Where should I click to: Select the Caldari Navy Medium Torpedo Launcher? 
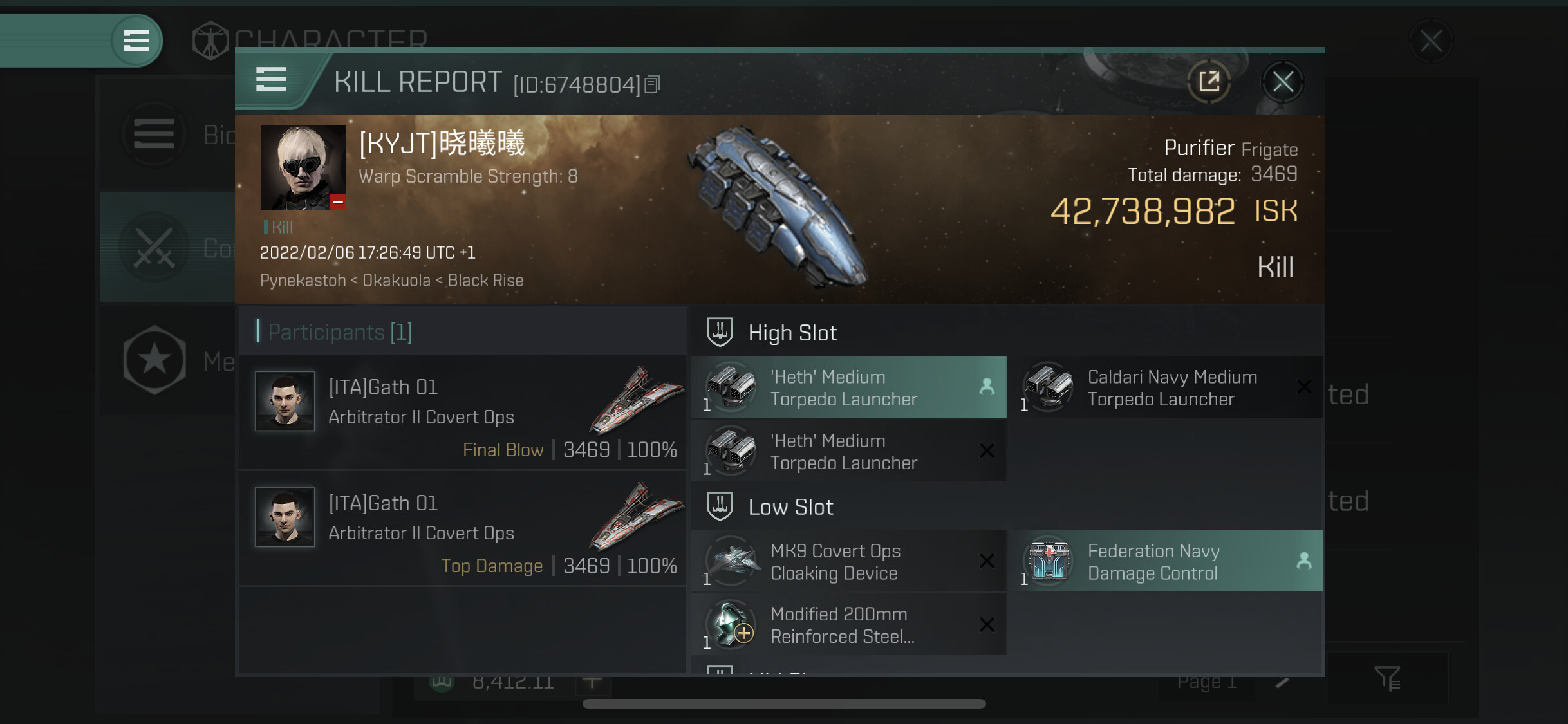(x=1169, y=387)
